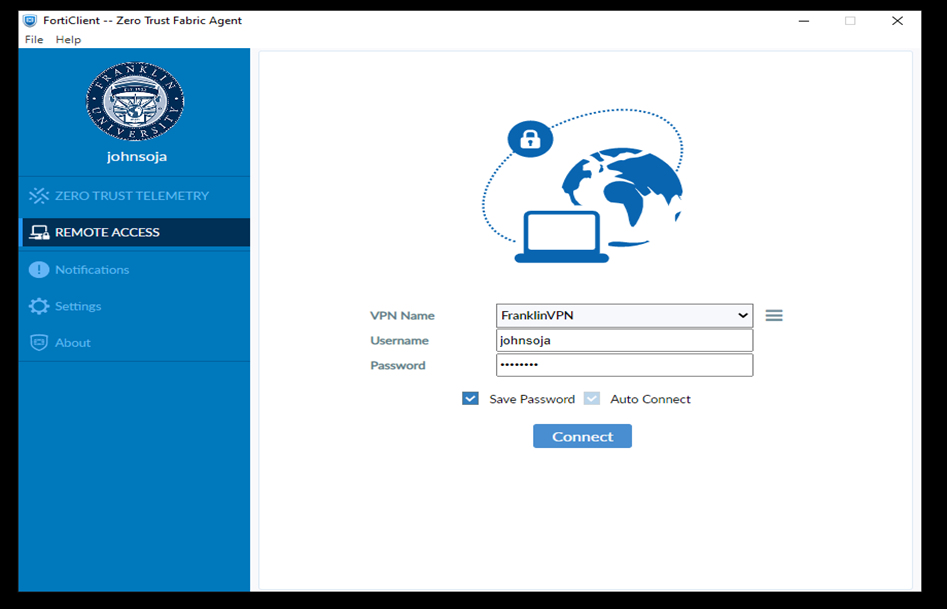
Task: Close the FortiClient window
Action: click(897, 21)
